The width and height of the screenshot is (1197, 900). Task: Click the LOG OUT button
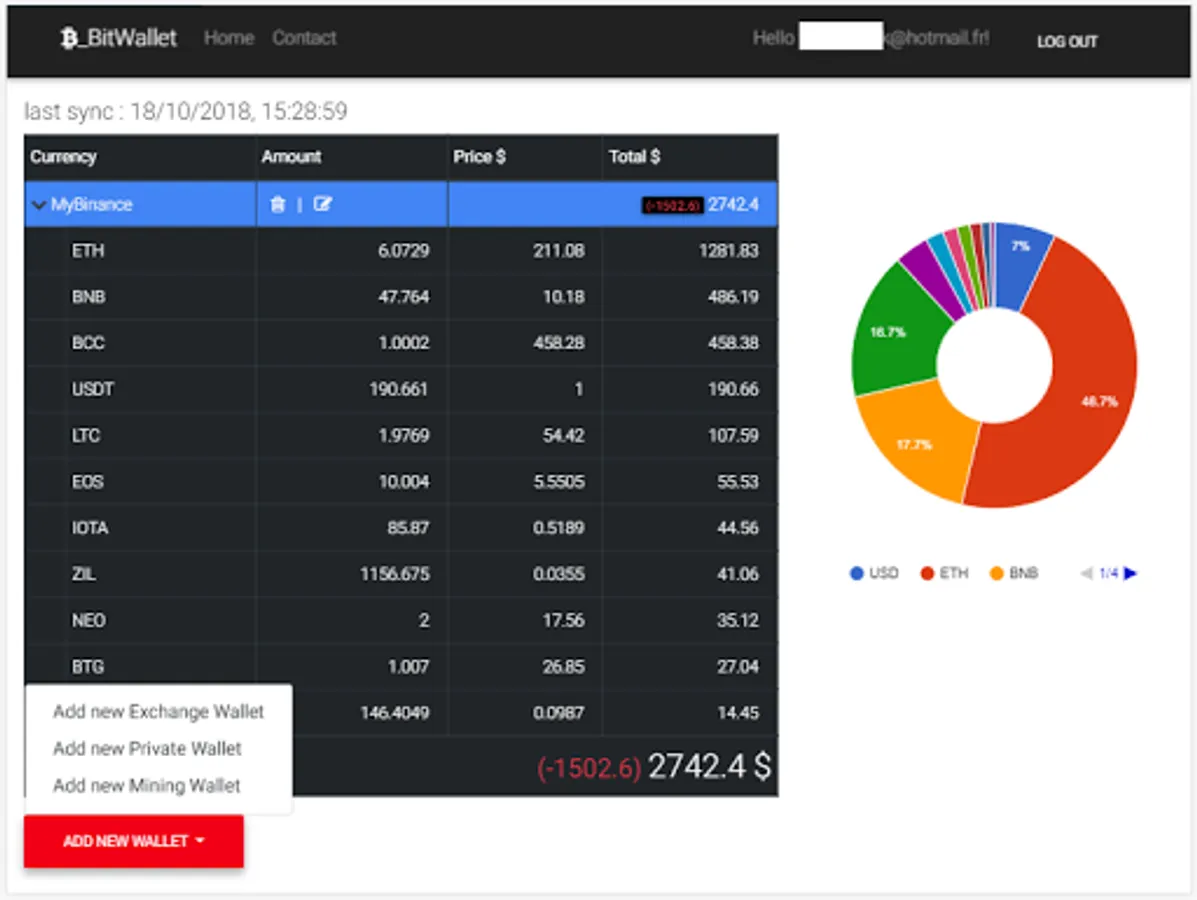1066,41
